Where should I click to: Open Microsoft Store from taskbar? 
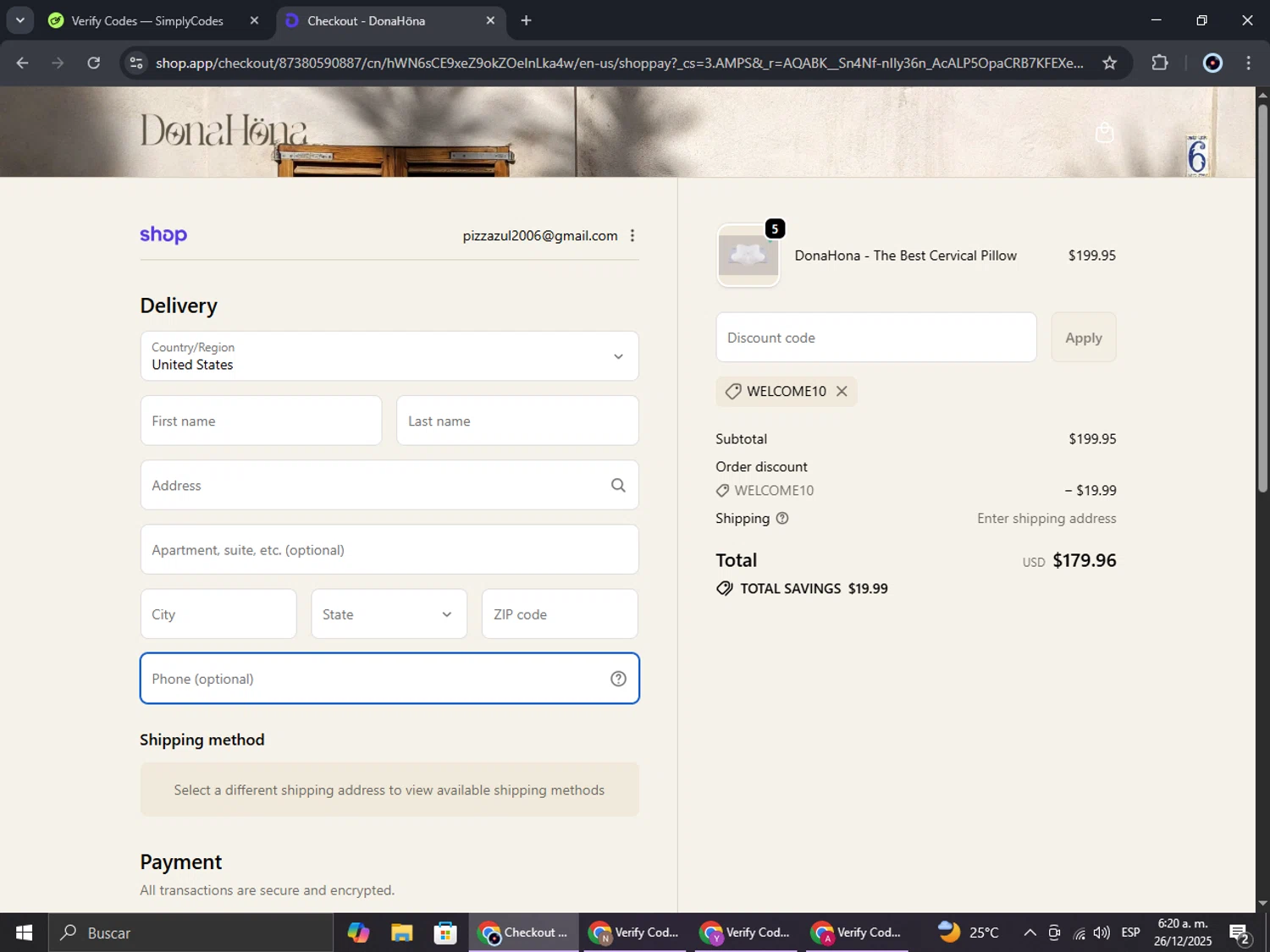444,933
